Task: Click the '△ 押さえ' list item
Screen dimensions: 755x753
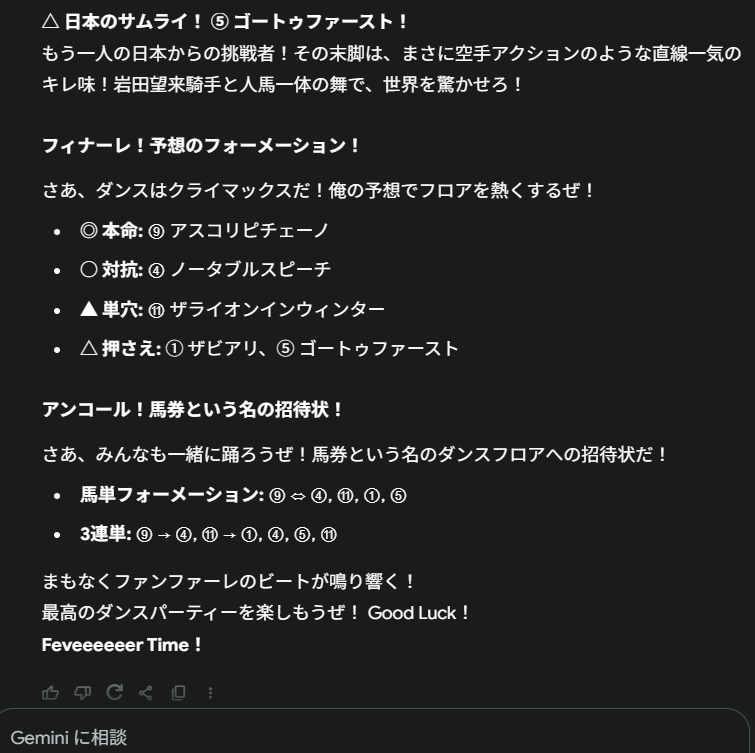Action: point(269,349)
